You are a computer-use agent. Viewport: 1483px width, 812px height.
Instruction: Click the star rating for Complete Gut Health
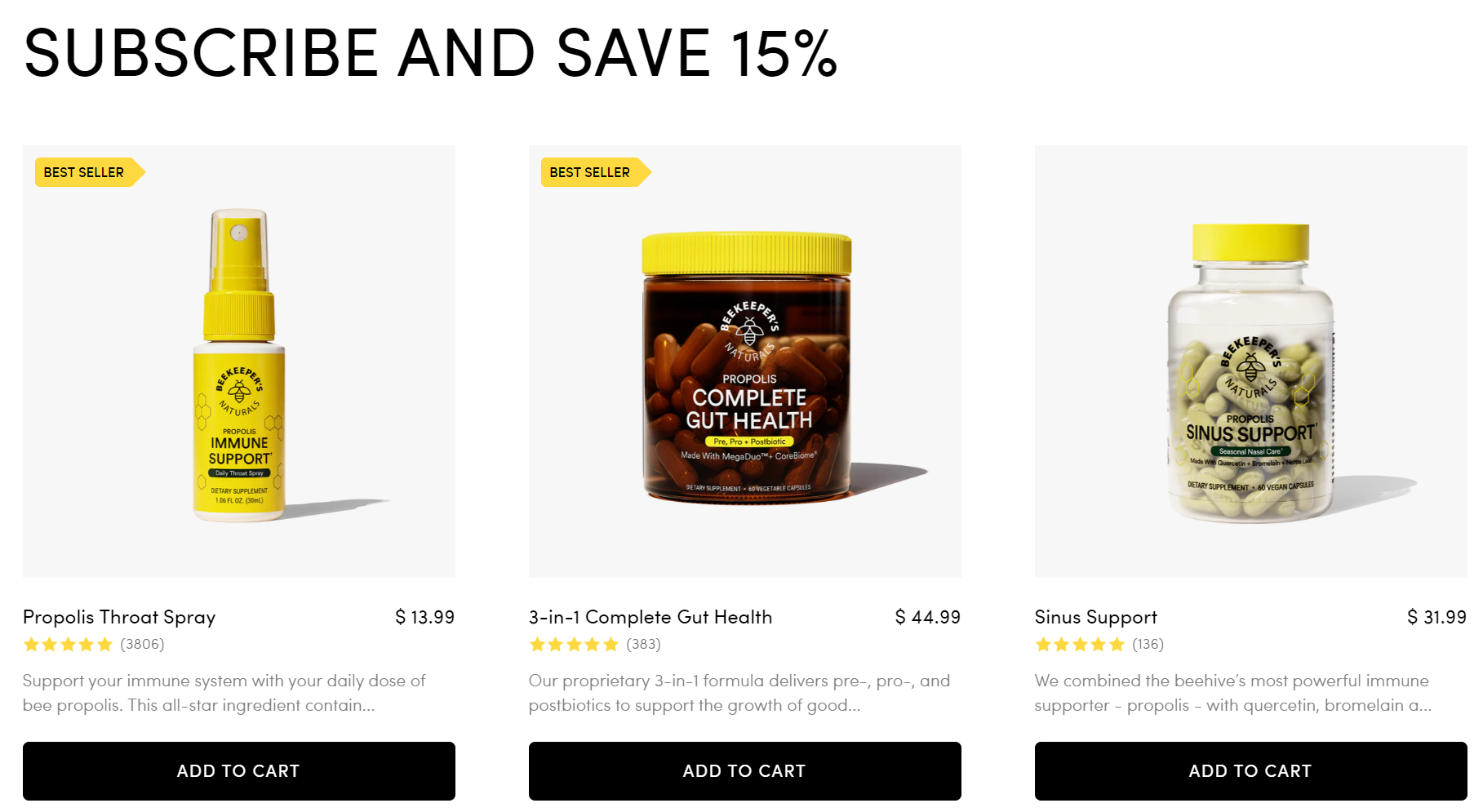coord(574,645)
